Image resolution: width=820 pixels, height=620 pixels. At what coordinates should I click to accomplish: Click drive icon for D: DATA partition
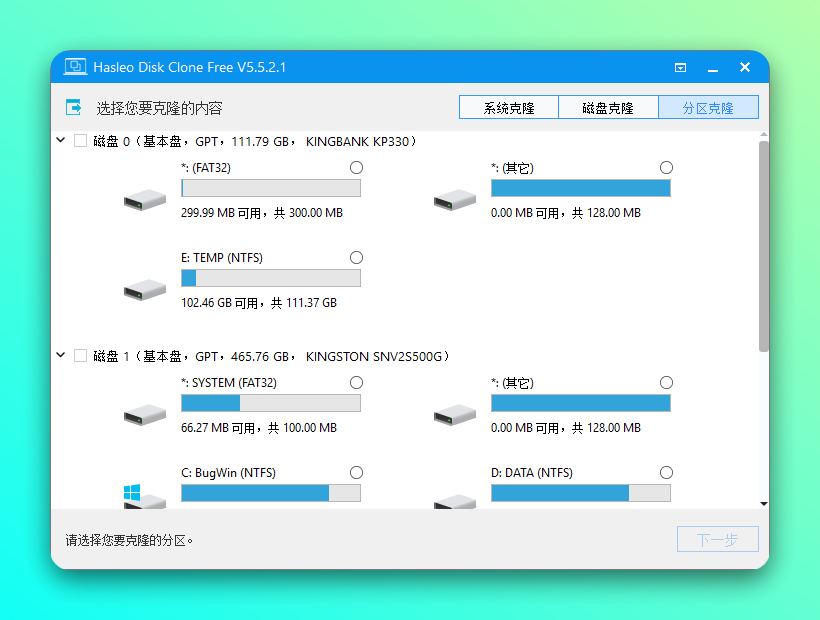[455, 501]
